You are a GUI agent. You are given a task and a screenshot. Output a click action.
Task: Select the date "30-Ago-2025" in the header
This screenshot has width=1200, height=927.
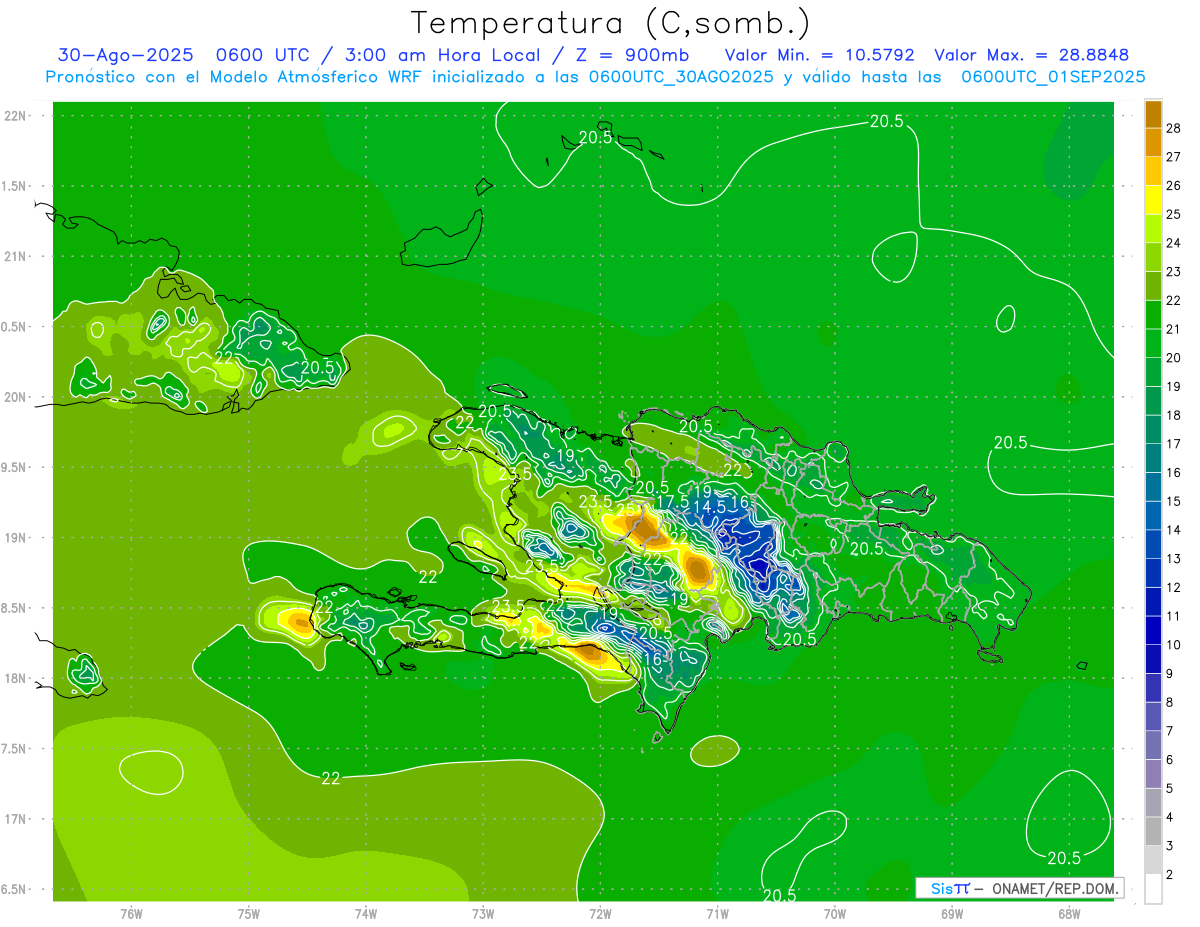[125, 55]
